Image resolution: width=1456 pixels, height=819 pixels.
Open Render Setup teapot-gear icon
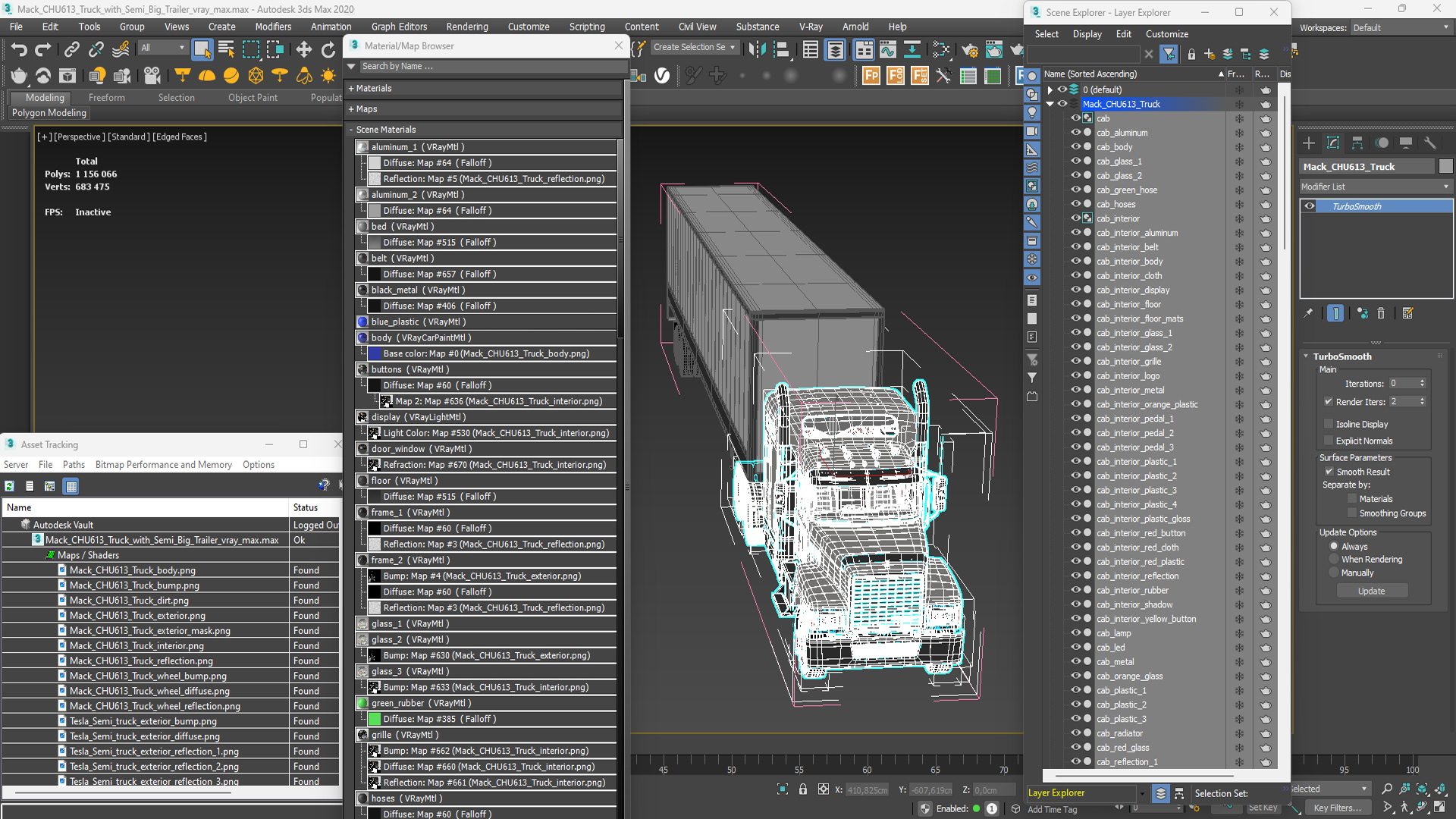[969, 50]
